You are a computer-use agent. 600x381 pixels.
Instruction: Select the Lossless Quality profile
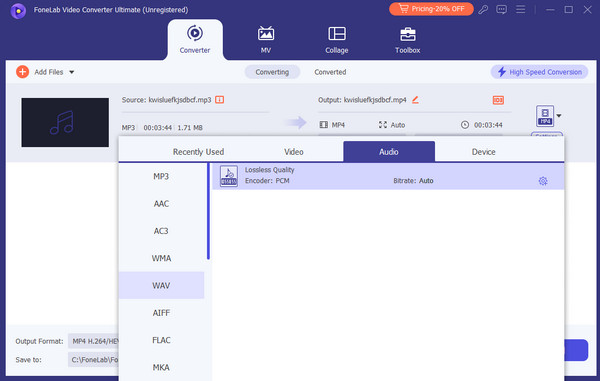(x=388, y=176)
